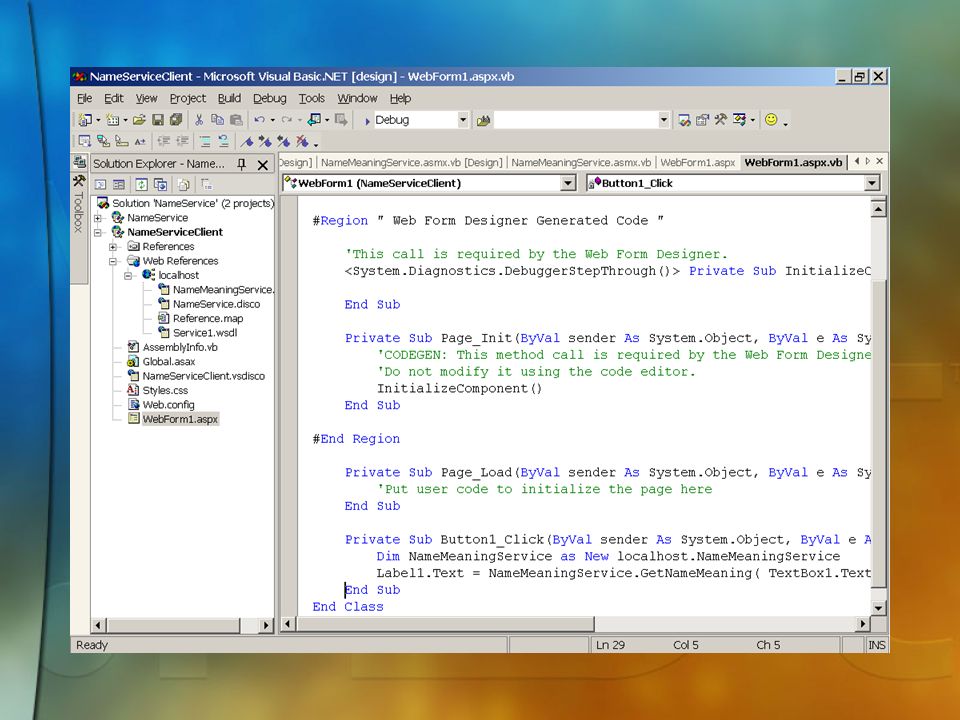Start debugging with the blue play arrow
Viewport: 960px width, 720px height.
click(367, 121)
